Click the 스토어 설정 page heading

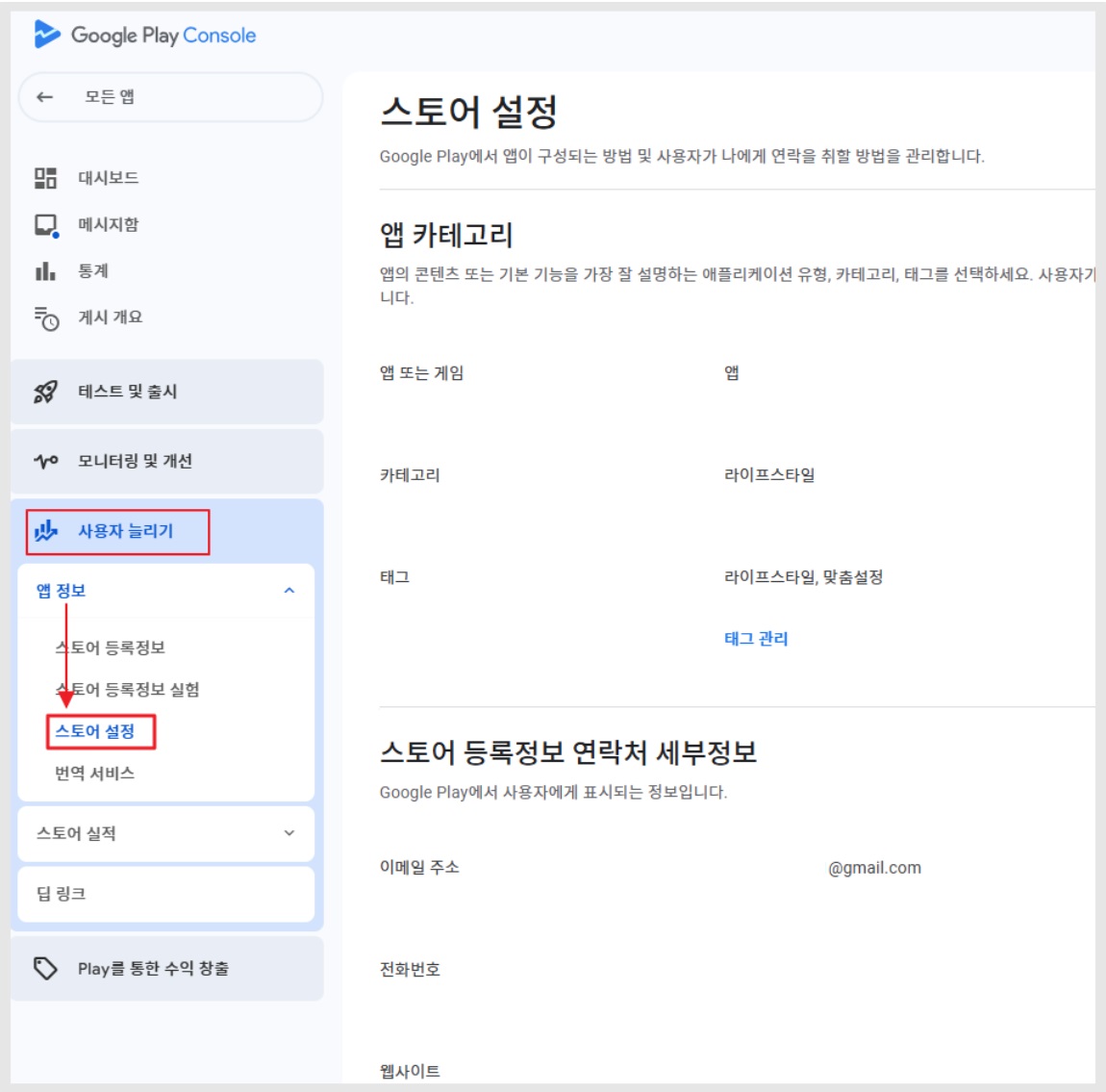468,112
